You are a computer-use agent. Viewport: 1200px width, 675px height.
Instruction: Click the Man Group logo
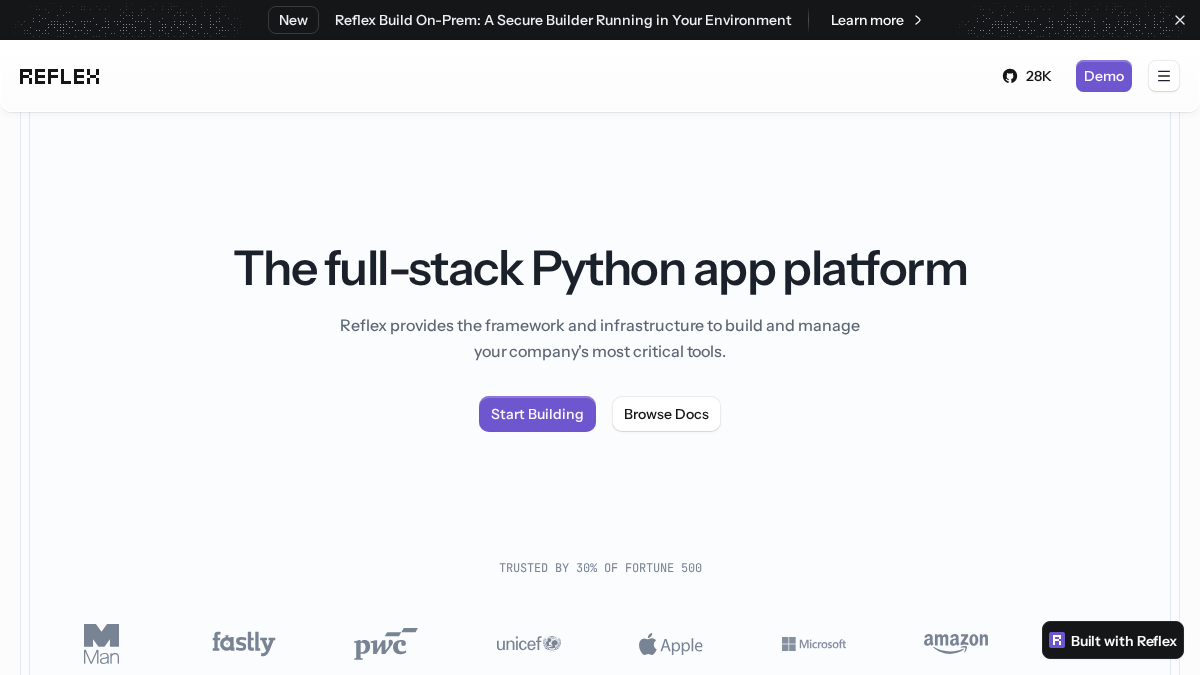pos(101,644)
